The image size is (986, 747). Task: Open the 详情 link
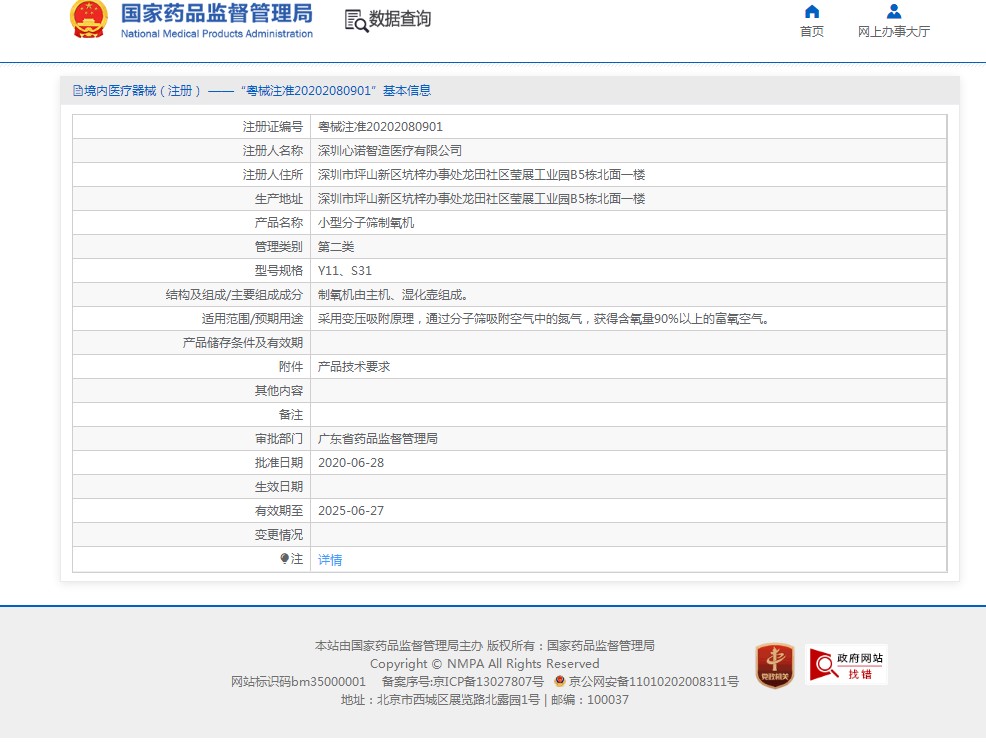[x=330, y=560]
